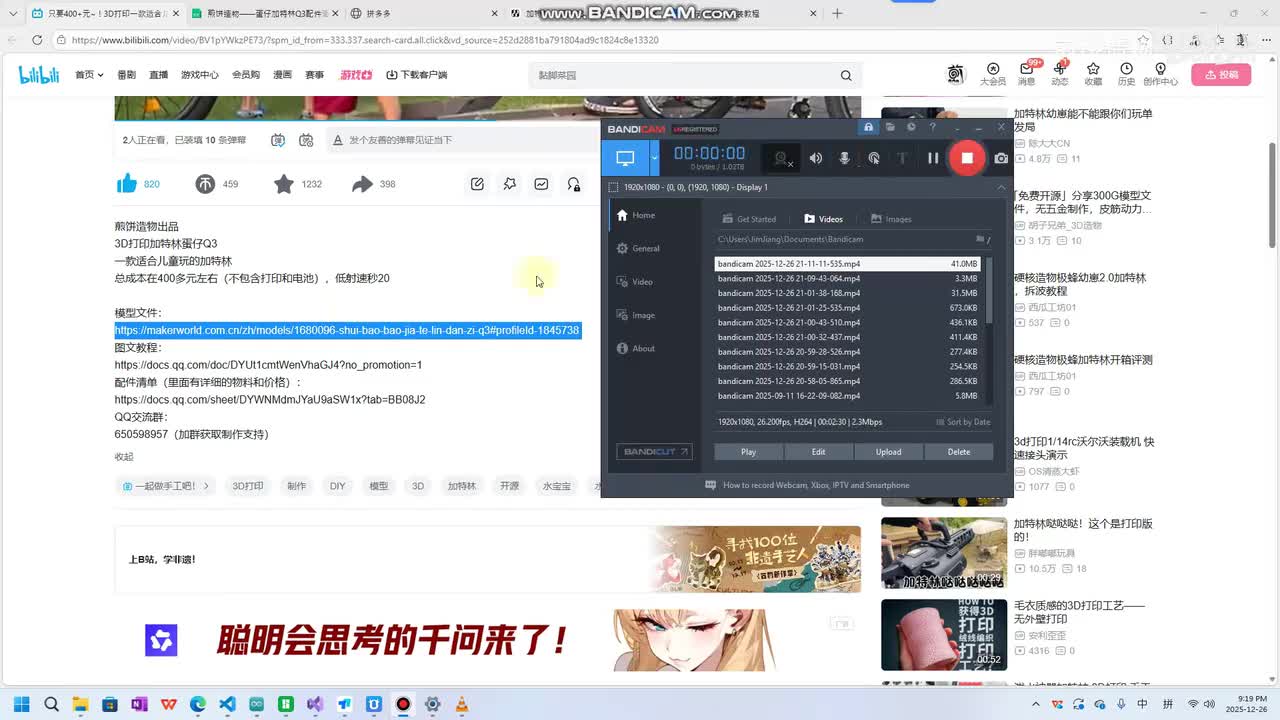Select bandicam 2025-12-26 21-09-43-064.mp4
The width and height of the screenshot is (1280, 720).
coord(848,278)
